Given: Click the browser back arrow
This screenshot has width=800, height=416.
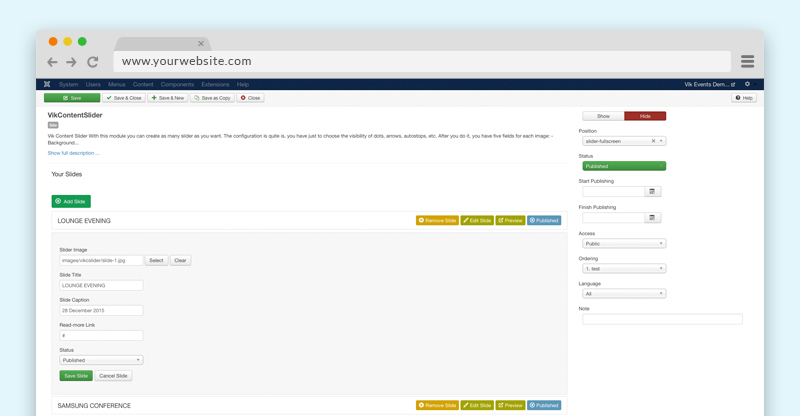Looking at the screenshot, I should pos(53,62).
